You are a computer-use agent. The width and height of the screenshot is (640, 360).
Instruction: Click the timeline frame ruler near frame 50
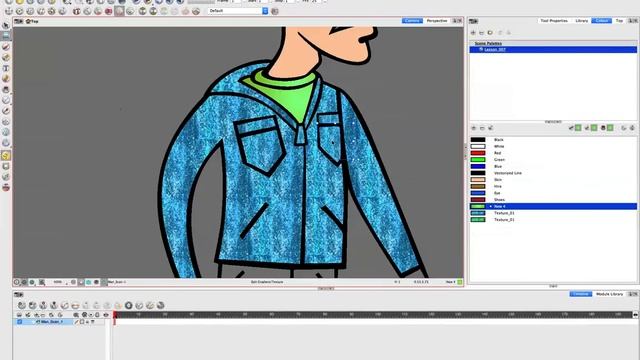coord(244,315)
